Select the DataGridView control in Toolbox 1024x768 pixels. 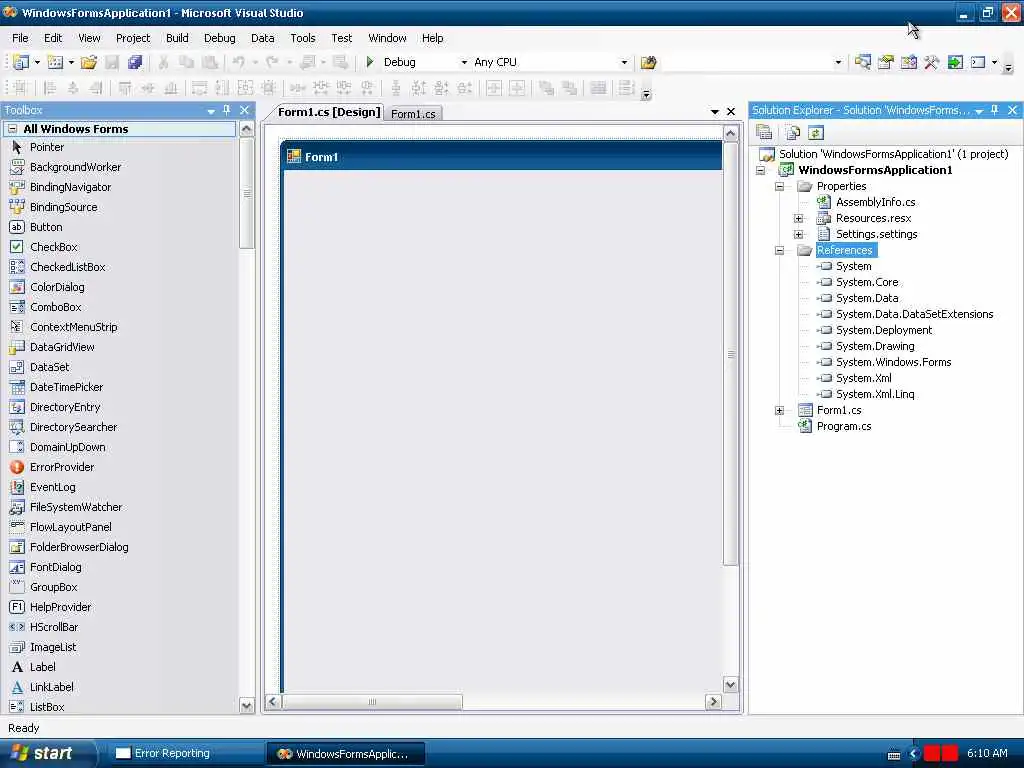119,347
